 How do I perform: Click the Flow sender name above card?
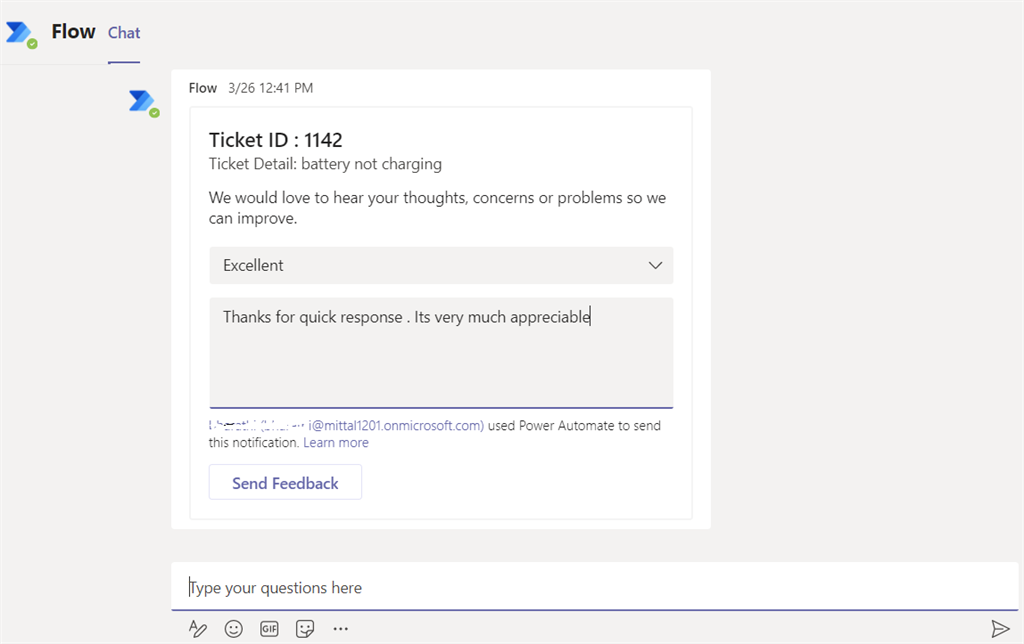(x=203, y=88)
